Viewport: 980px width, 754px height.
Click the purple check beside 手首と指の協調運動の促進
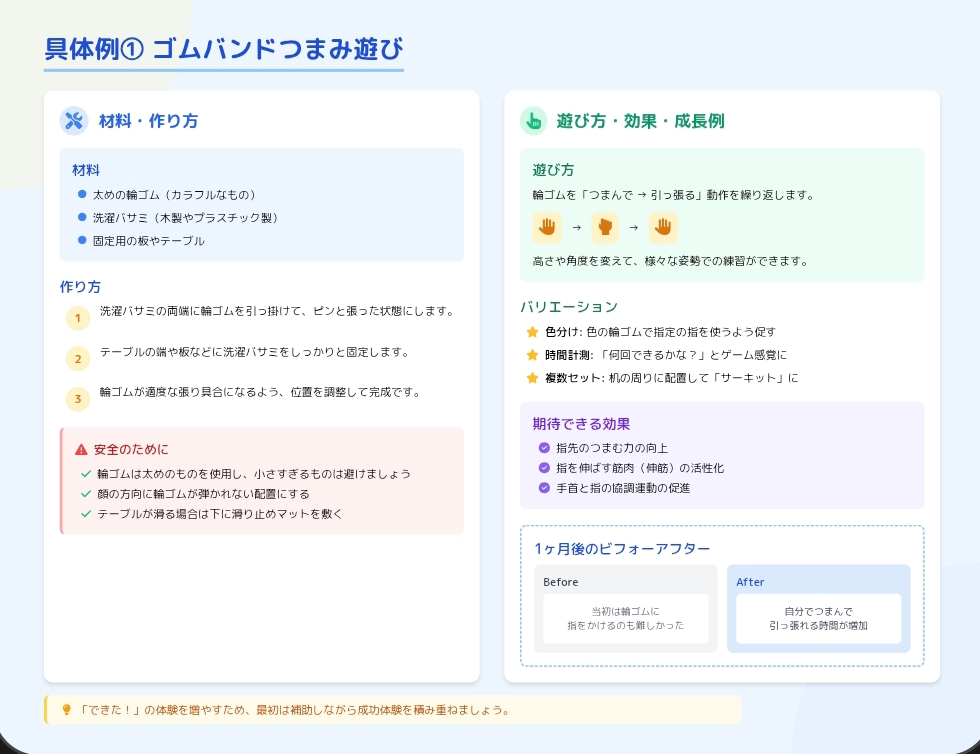pyautogui.click(x=544, y=488)
